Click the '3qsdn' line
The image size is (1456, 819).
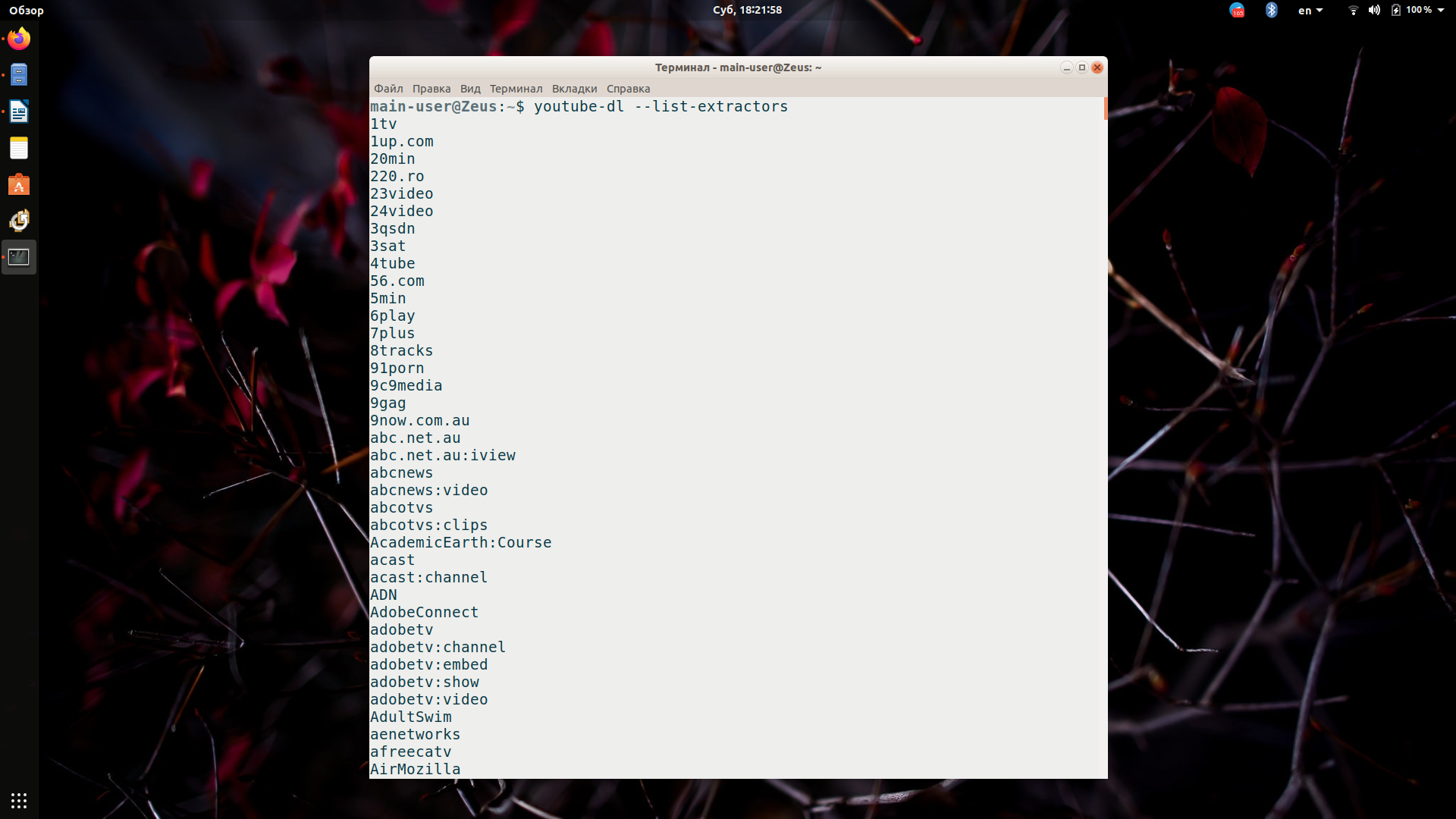(x=392, y=229)
